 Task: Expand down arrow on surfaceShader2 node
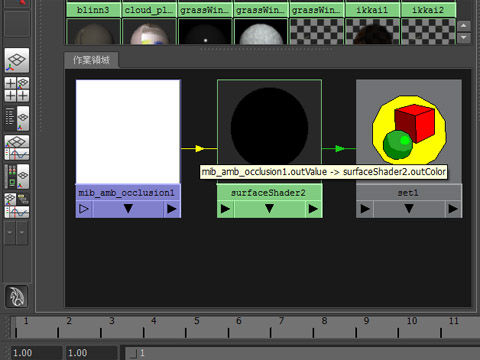click(x=269, y=209)
